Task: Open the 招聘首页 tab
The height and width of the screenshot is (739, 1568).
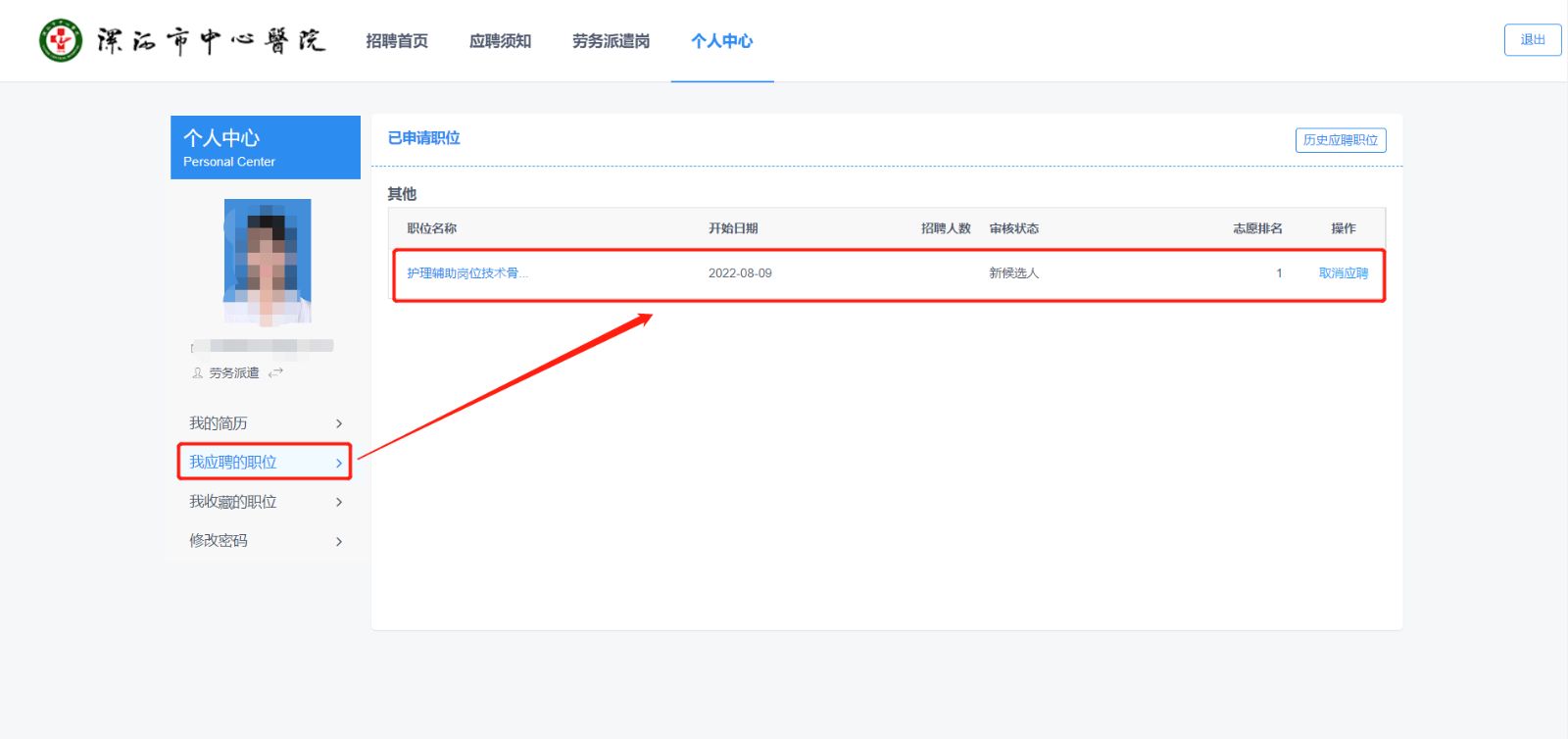Action: 397,41
